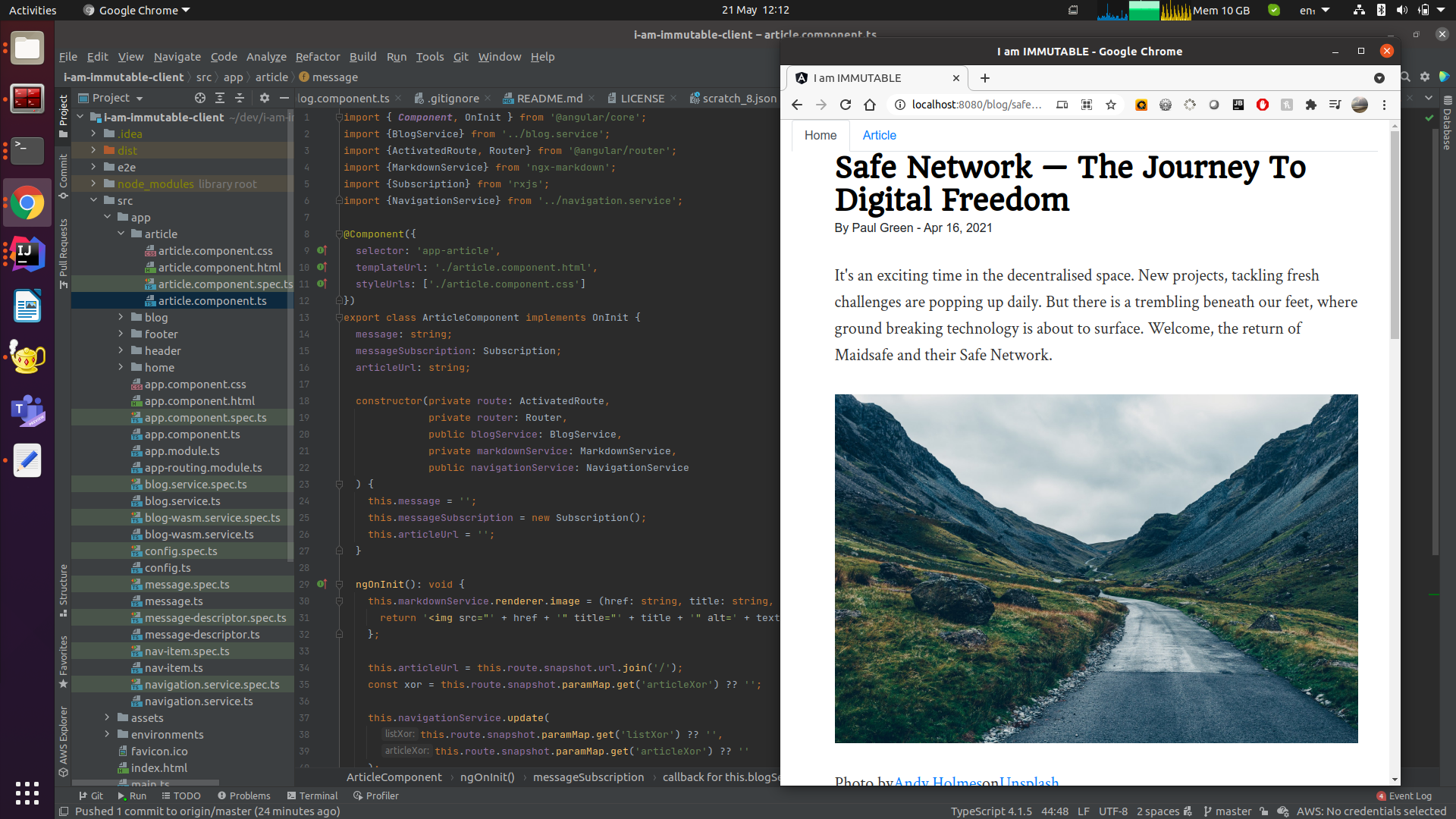Image resolution: width=1456 pixels, height=819 pixels.
Task: Click the Chrome home button
Action: pyautogui.click(x=870, y=105)
